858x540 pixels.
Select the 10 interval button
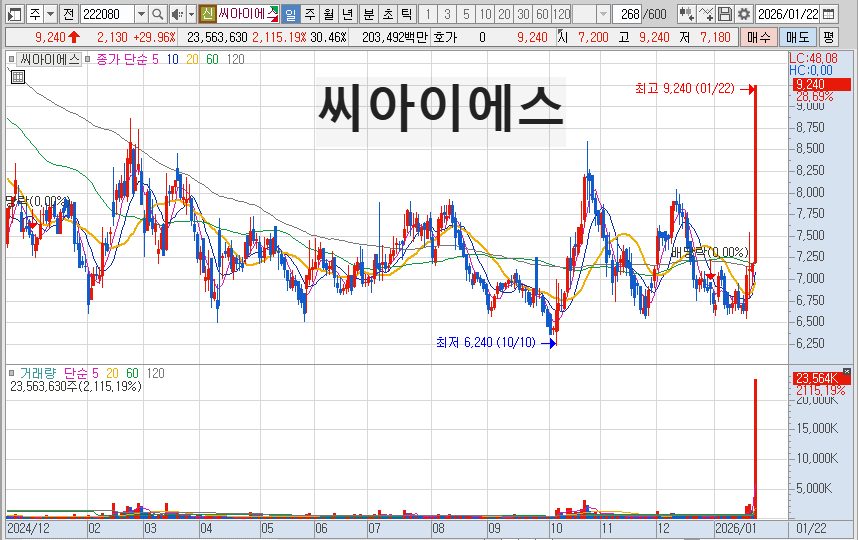tap(485, 14)
